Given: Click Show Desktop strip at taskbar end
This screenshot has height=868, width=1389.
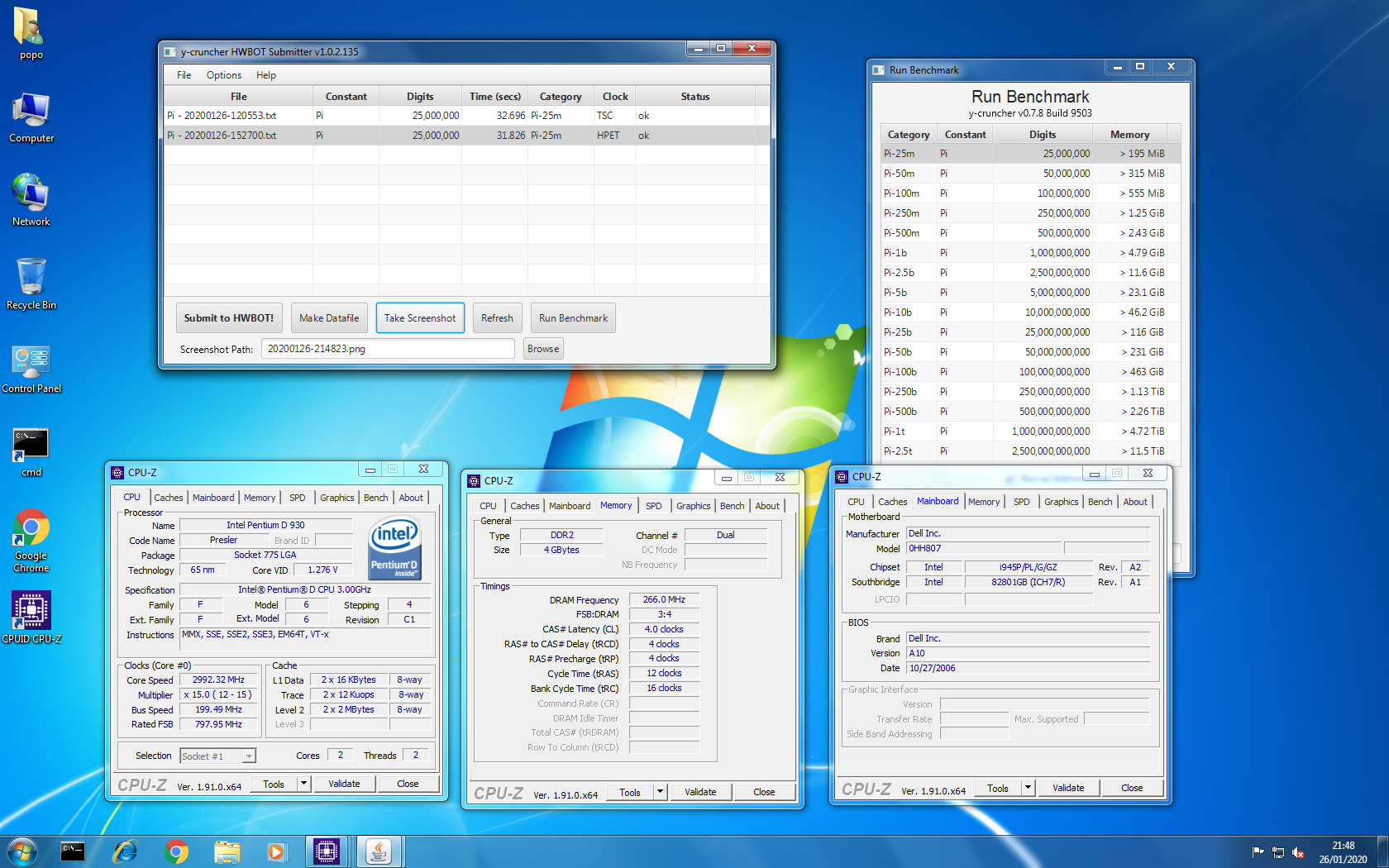Looking at the screenshot, I should [x=1382, y=851].
